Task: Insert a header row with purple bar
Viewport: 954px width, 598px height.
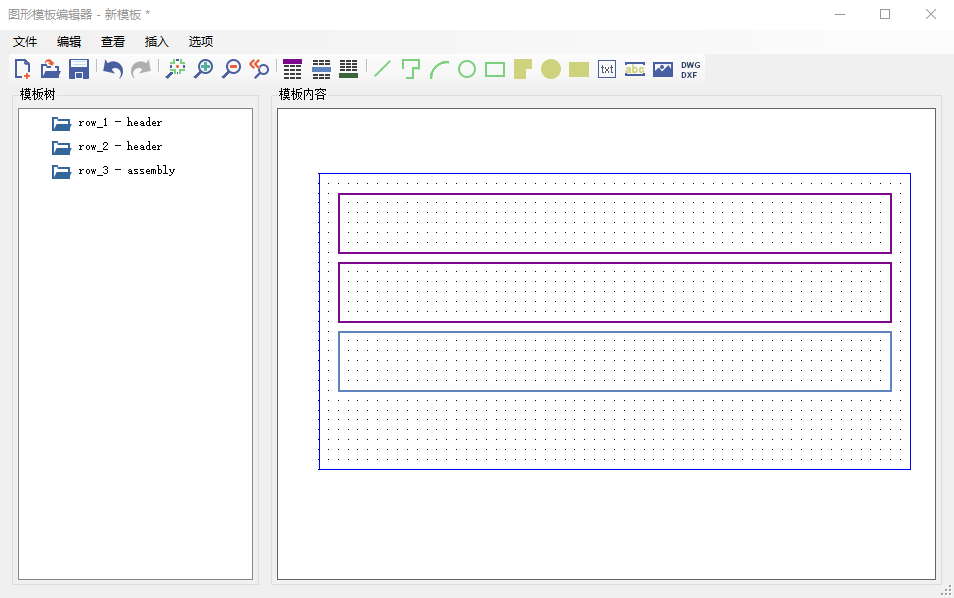Action: point(293,69)
